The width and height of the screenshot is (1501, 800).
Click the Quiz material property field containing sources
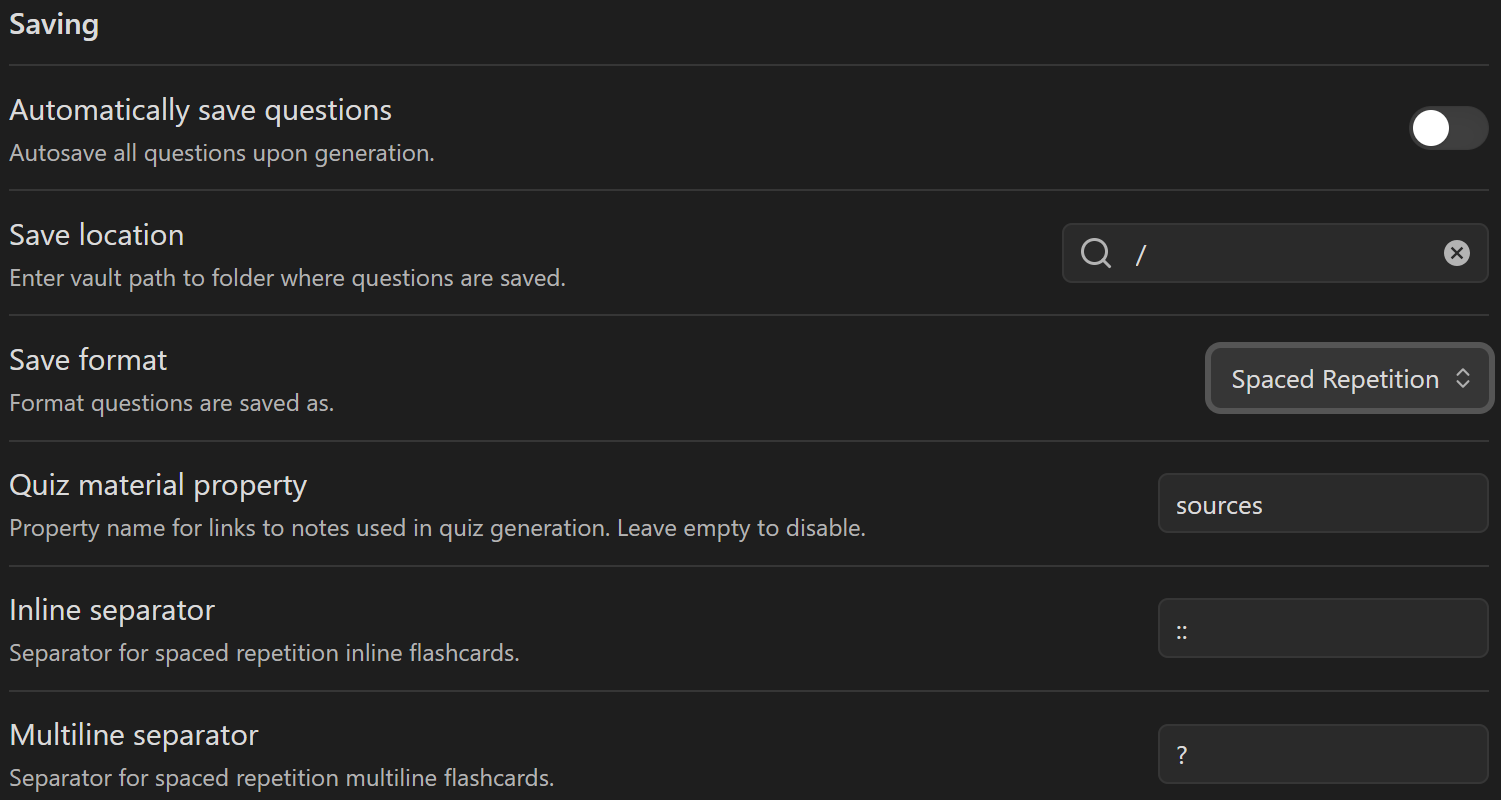pyautogui.click(x=1322, y=504)
